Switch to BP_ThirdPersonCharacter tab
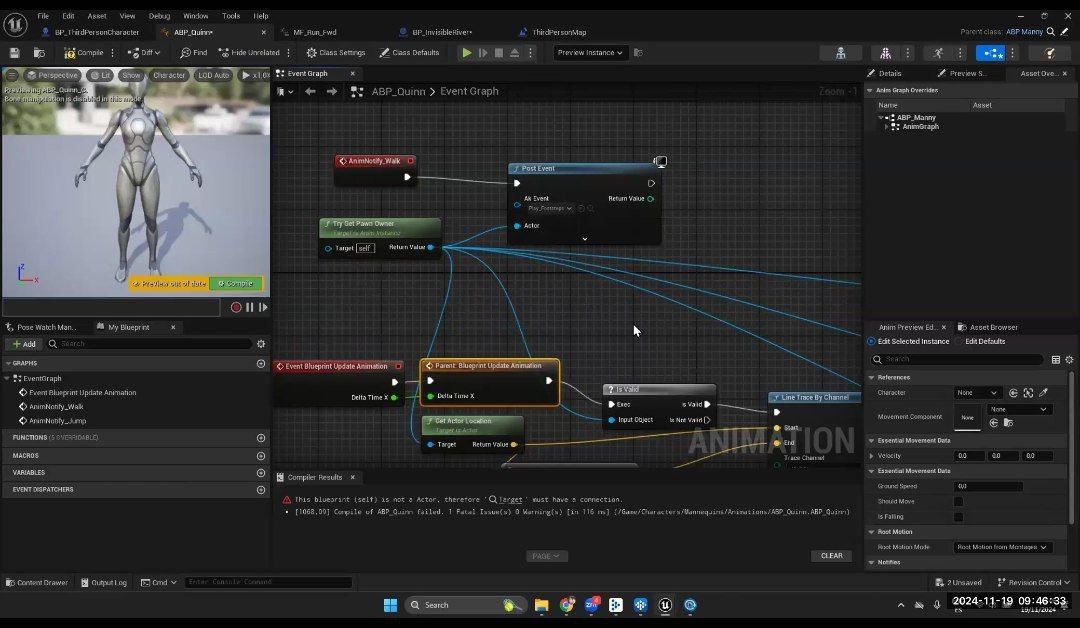 [96, 32]
